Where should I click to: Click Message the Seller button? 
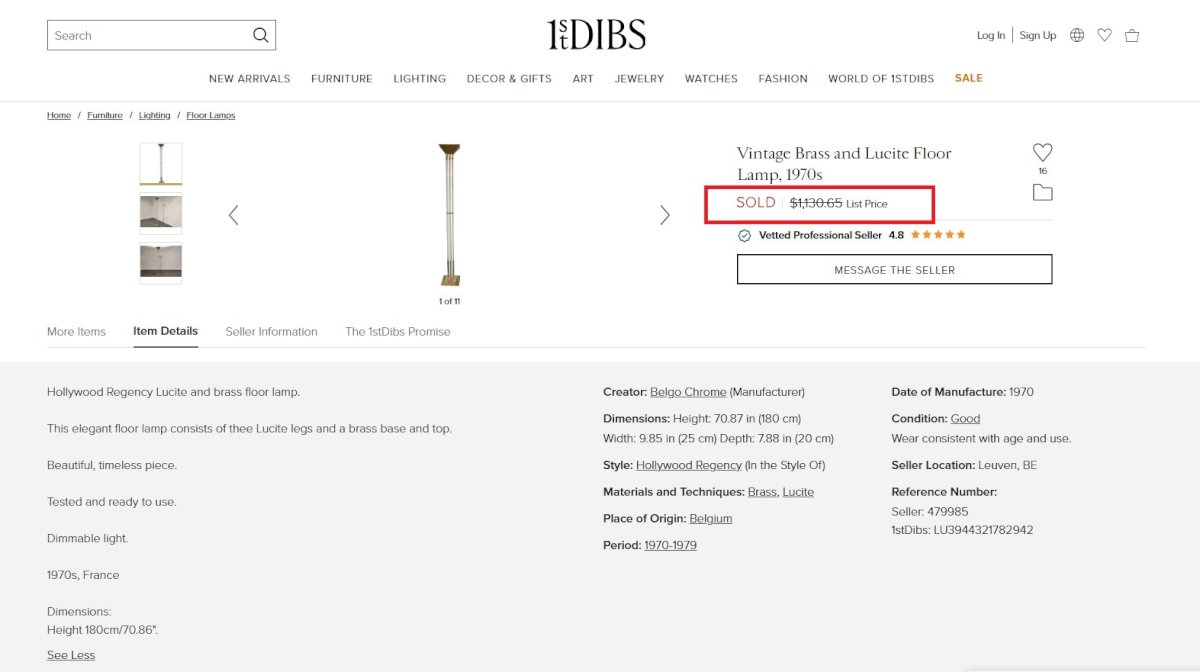(894, 270)
